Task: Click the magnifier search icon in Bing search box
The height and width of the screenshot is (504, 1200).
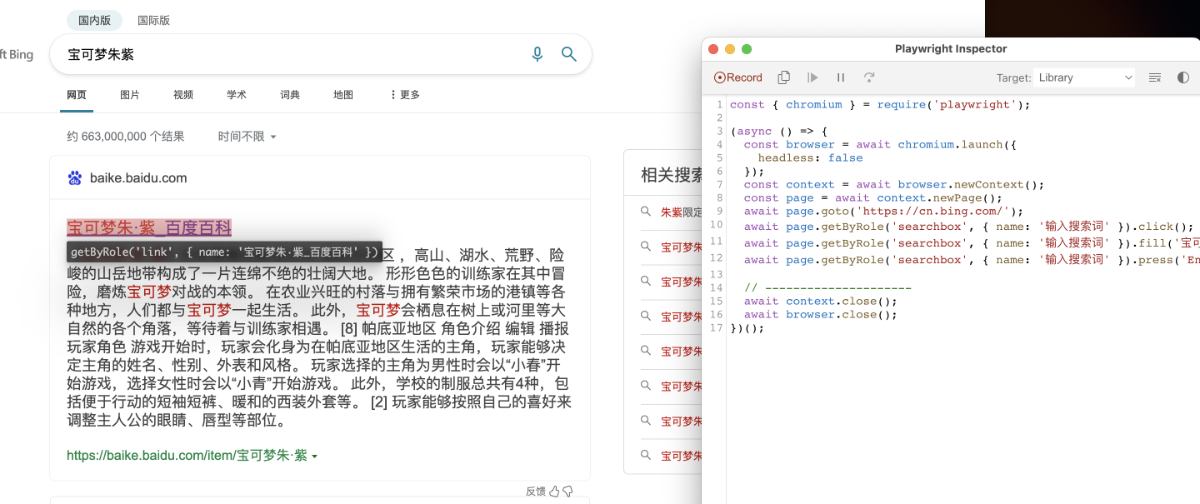Action: (569, 54)
